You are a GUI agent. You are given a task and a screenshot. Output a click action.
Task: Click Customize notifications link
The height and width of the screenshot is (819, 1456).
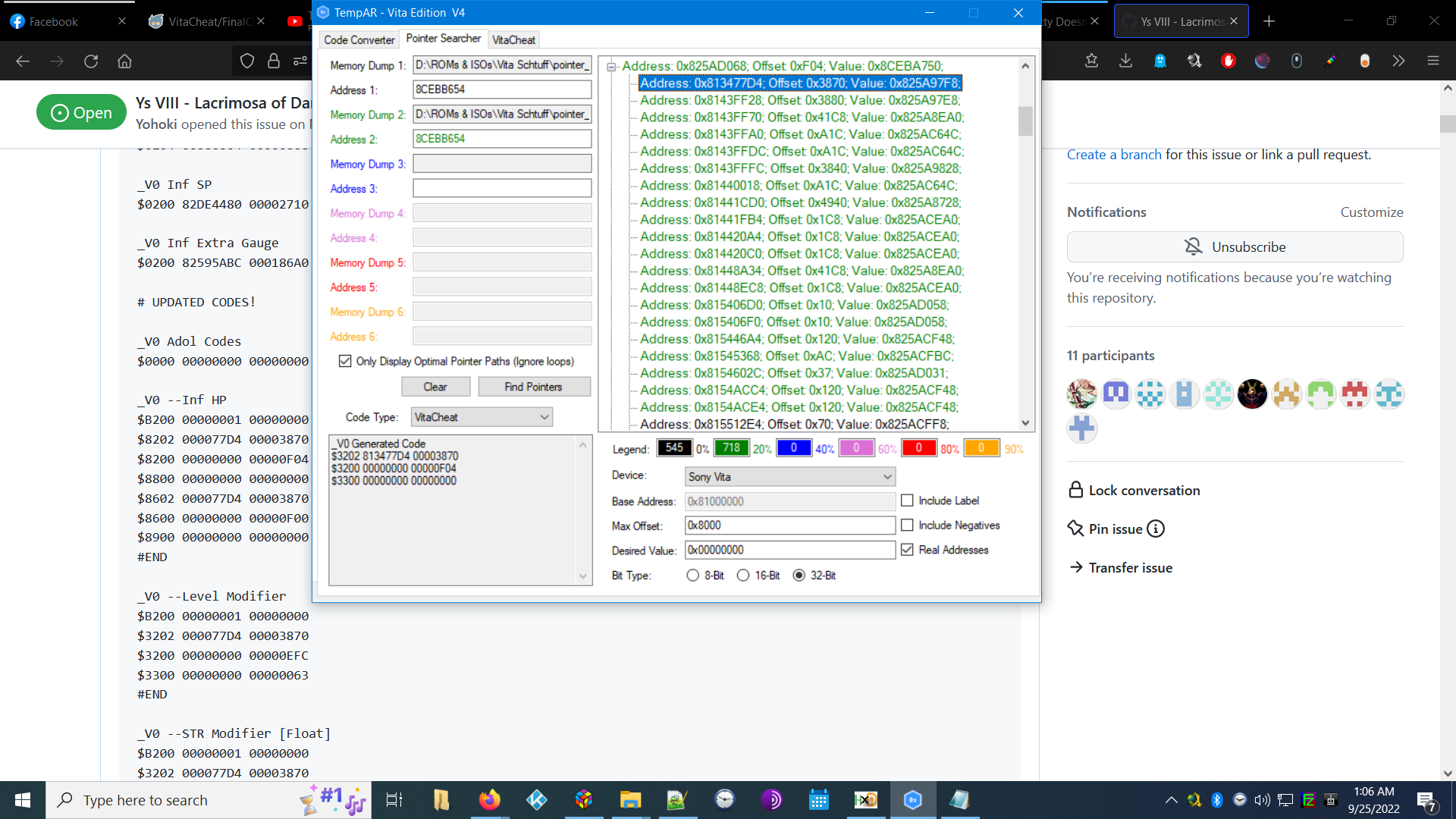[1372, 212]
